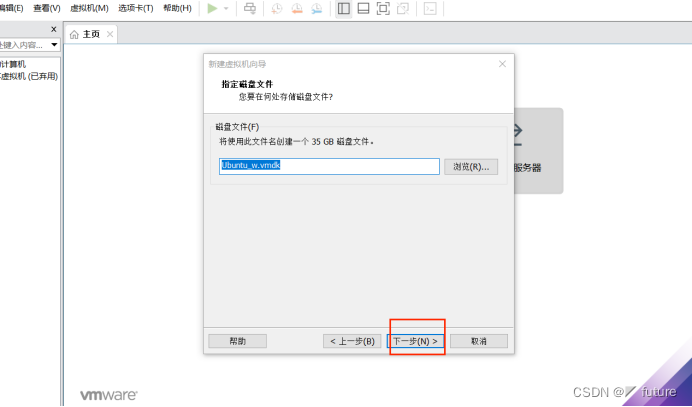The image size is (692, 407).
Task: Open the power options dropdown arrow
Action: point(226,8)
